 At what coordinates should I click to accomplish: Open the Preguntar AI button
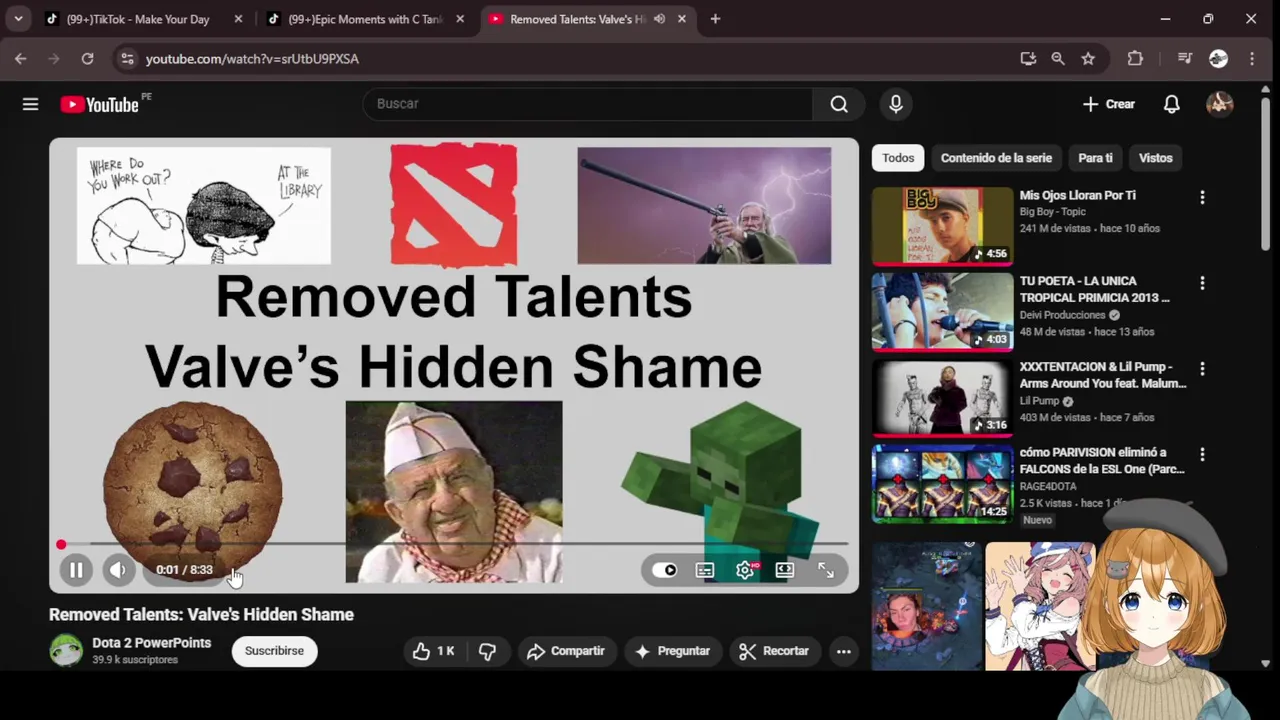(673, 651)
